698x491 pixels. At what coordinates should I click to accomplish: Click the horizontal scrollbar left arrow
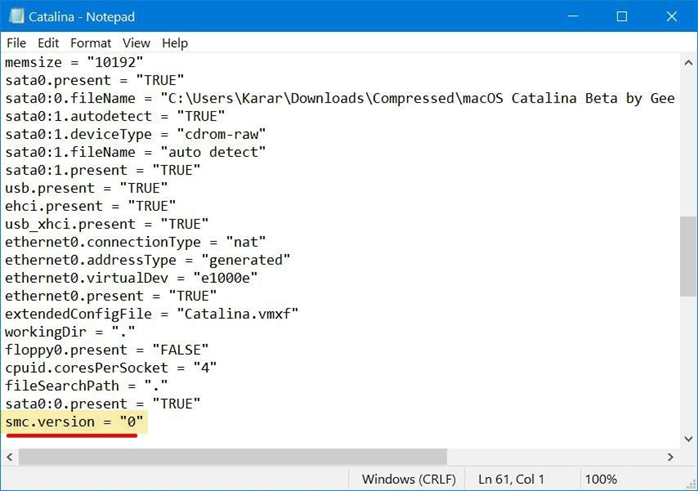tap(9, 457)
